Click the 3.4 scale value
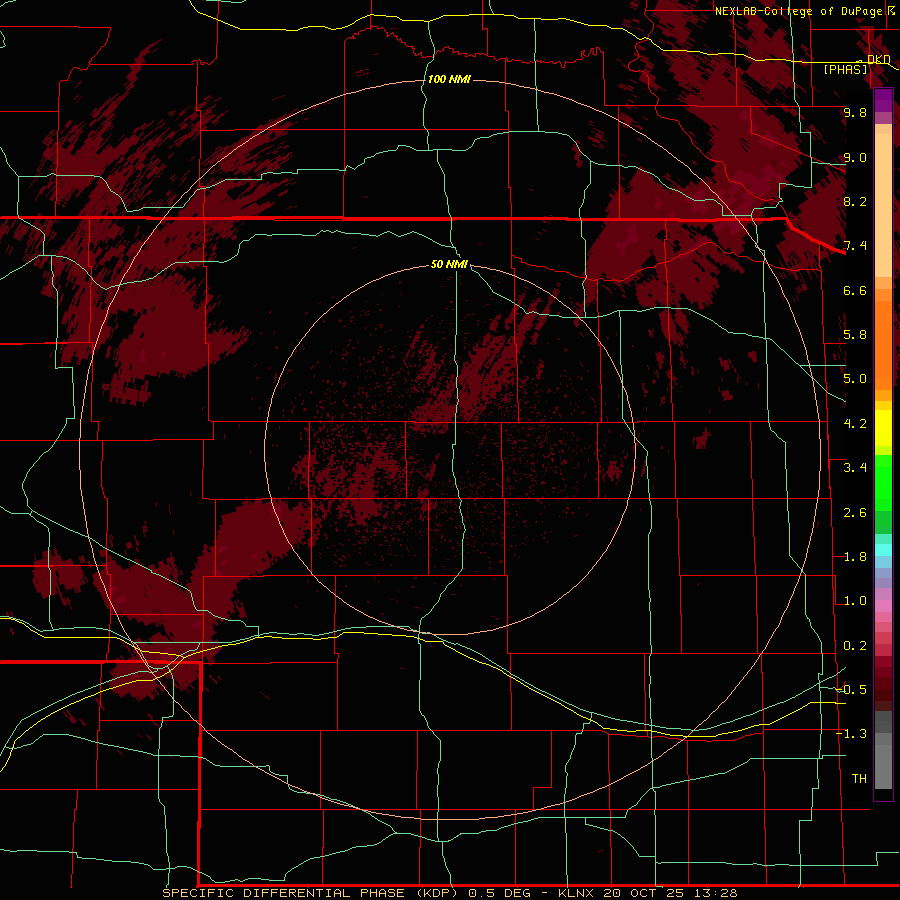The height and width of the screenshot is (900, 900). pos(855,468)
